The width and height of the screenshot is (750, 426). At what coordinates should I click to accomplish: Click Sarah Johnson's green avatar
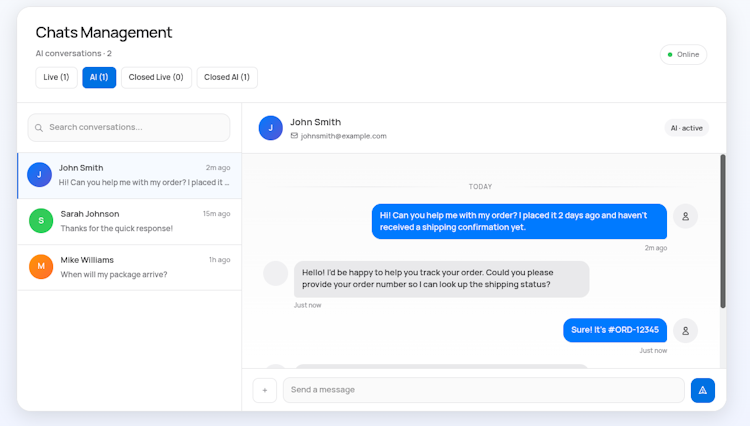coord(41,221)
